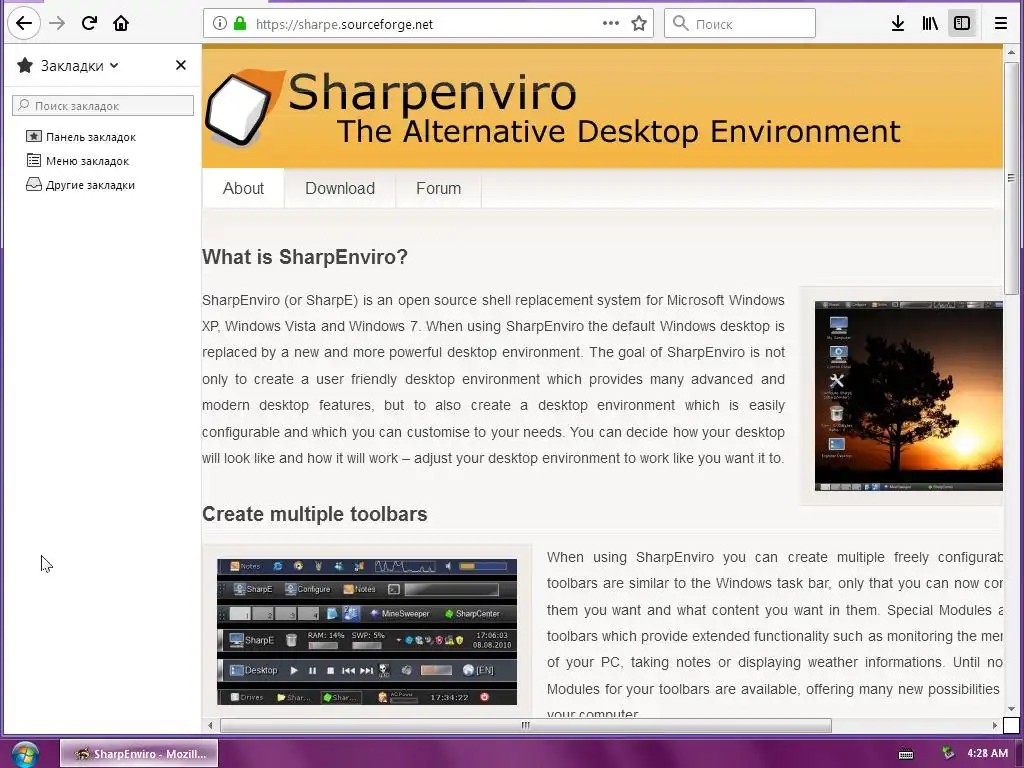The width and height of the screenshot is (1024, 768).
Task: Open the sunset desktop screenshot thumbnail
Action: (x=908, y=396)
